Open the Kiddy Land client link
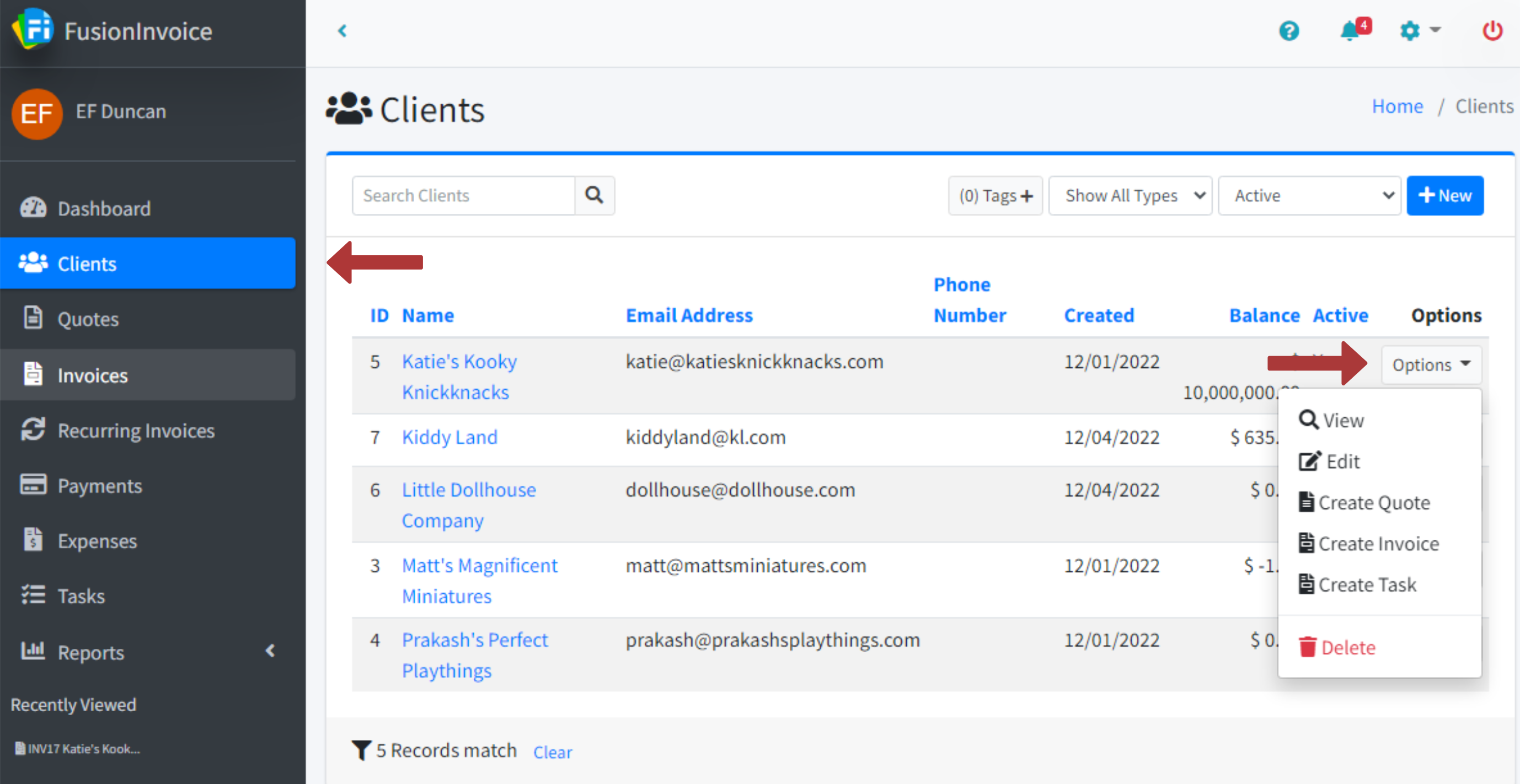Image resolution: width=1520 pixels, height=784 pixels. pyautogui.click(x=449, y=437)
